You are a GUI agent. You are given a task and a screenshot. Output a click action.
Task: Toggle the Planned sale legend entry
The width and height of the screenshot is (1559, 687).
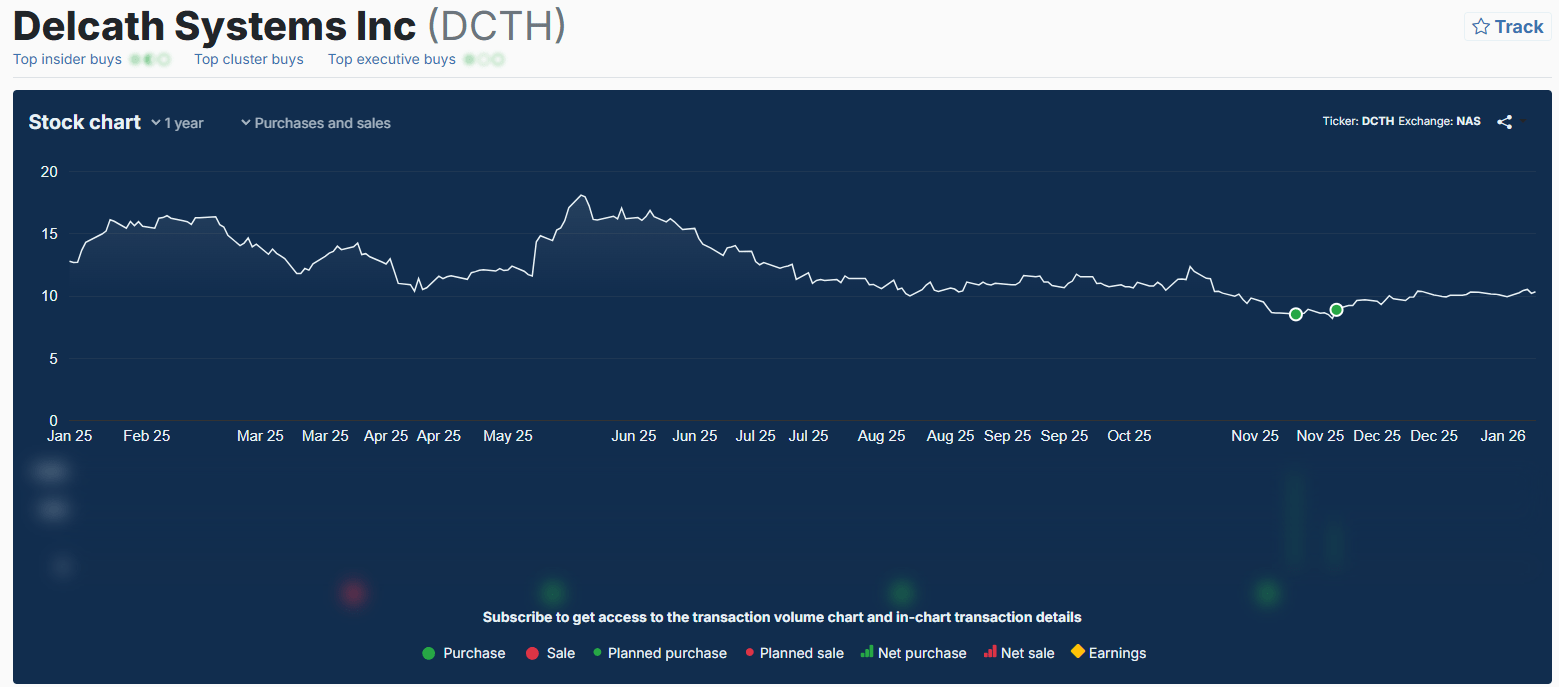(x=795, y=653)
